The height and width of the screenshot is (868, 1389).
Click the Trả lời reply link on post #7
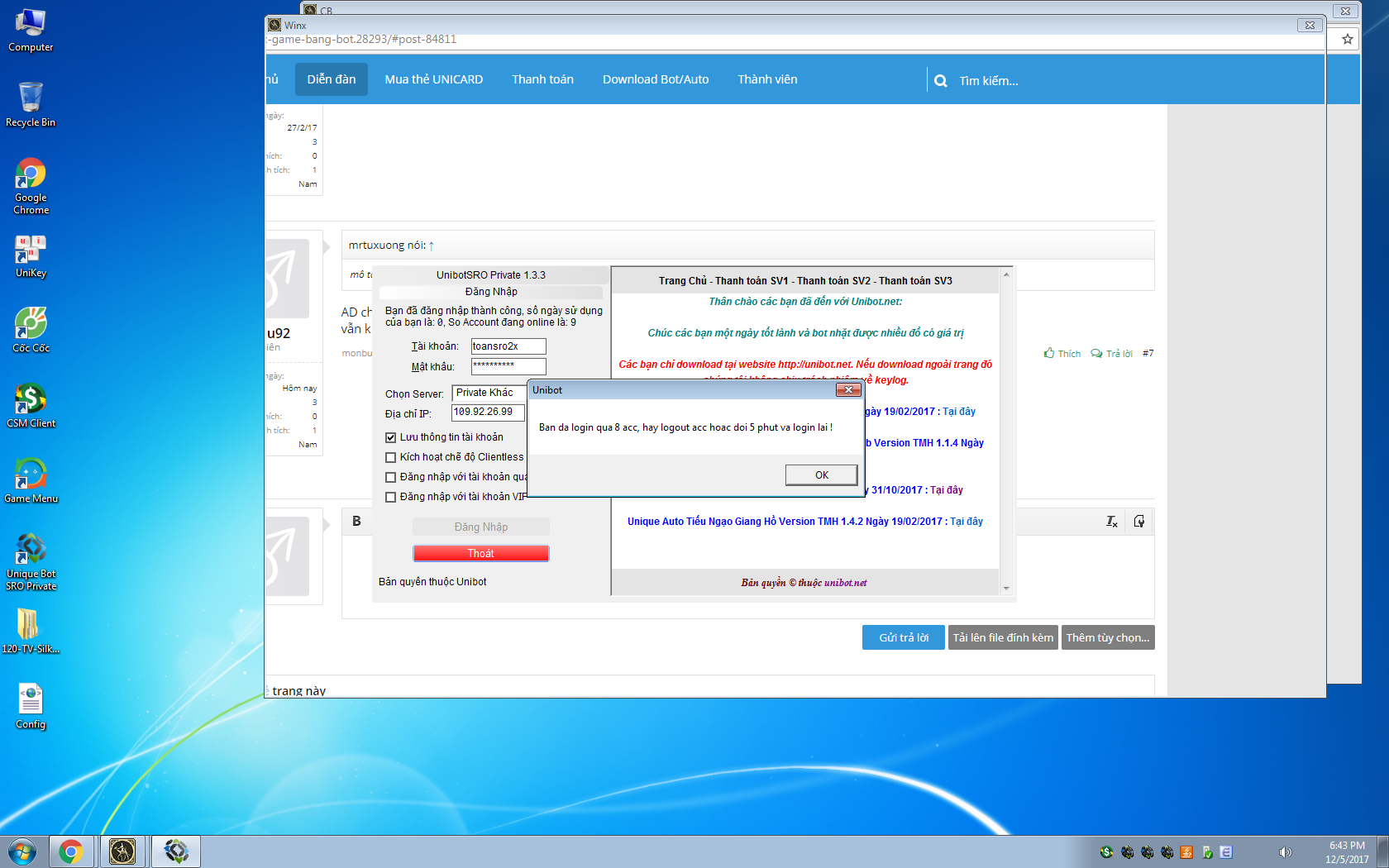tap(1111, 353)
